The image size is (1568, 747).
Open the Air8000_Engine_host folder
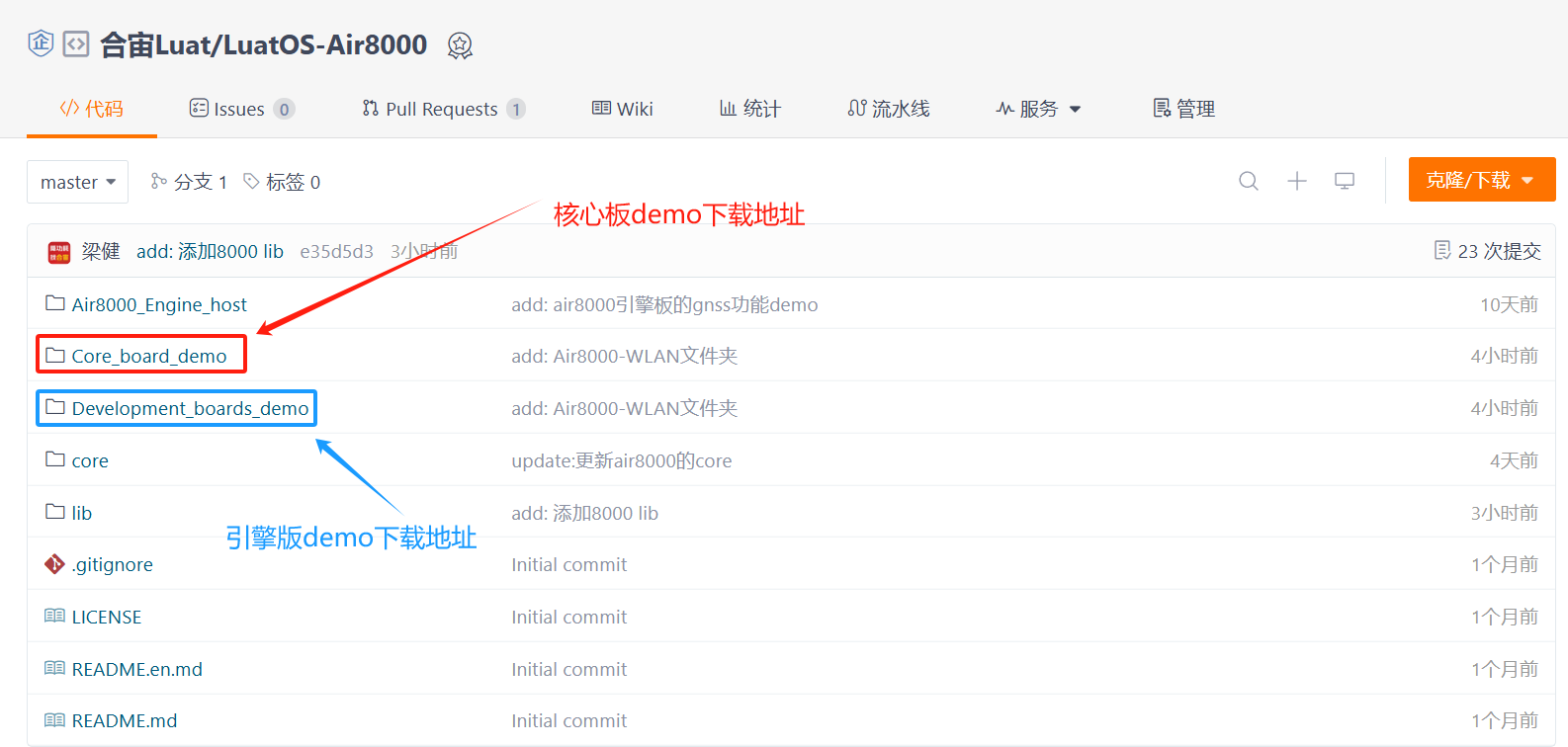tap(159, 304)
